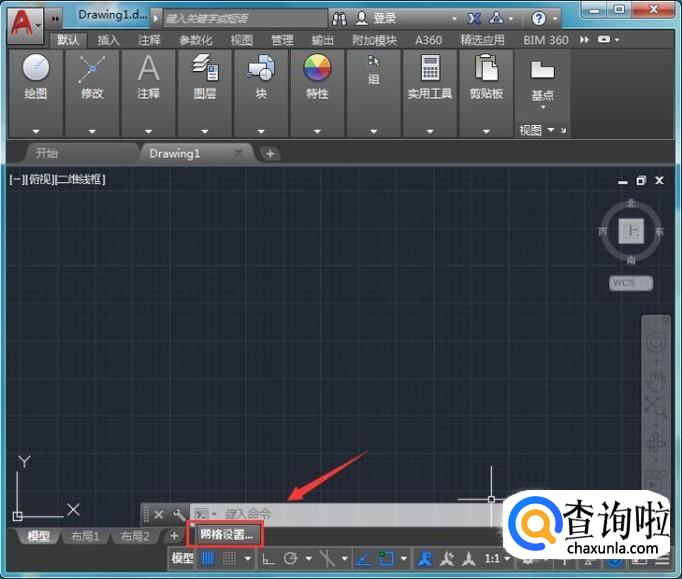Click the Annotation (注释) panel text icon
682x579 pixels.
tap(148, 68)
